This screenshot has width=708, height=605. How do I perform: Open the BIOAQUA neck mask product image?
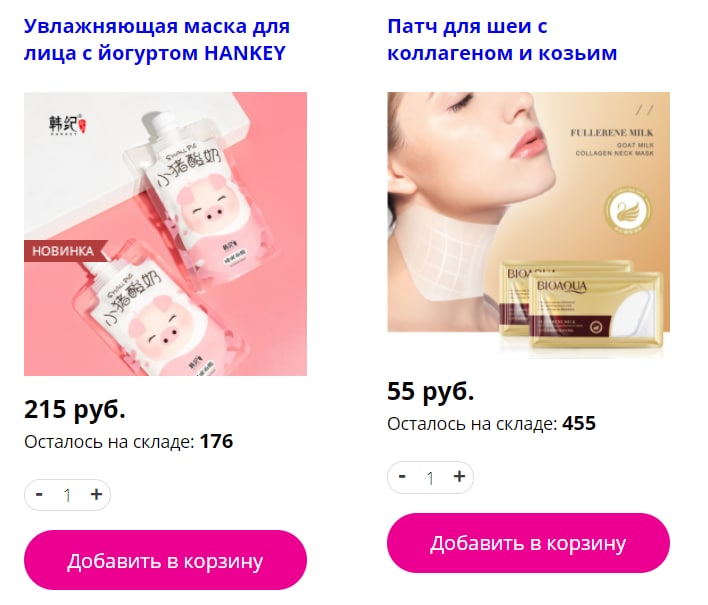(528, 225)
